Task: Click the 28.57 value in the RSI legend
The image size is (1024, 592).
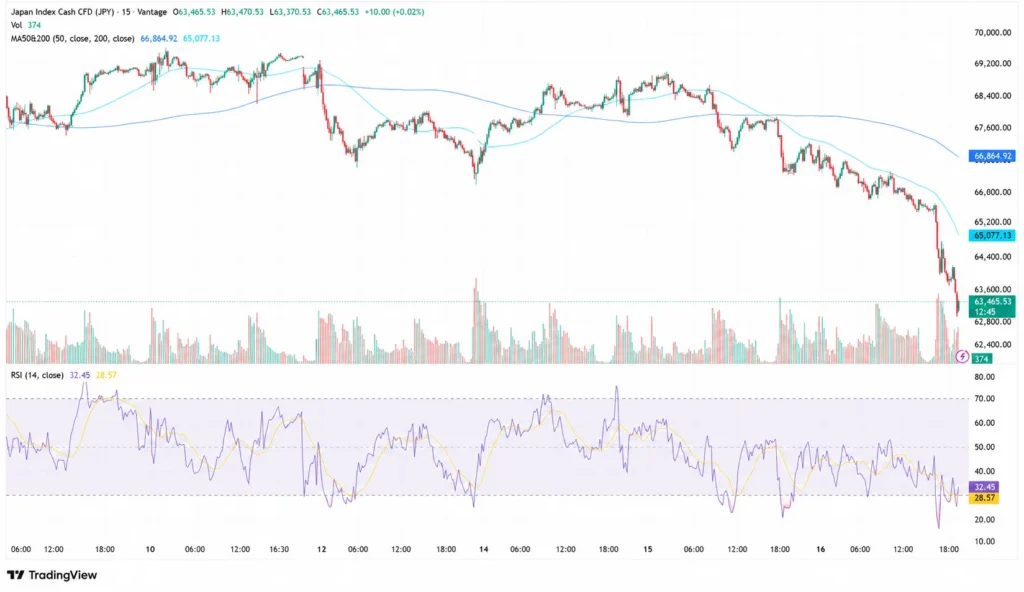Action: click(x=106, y=375)
